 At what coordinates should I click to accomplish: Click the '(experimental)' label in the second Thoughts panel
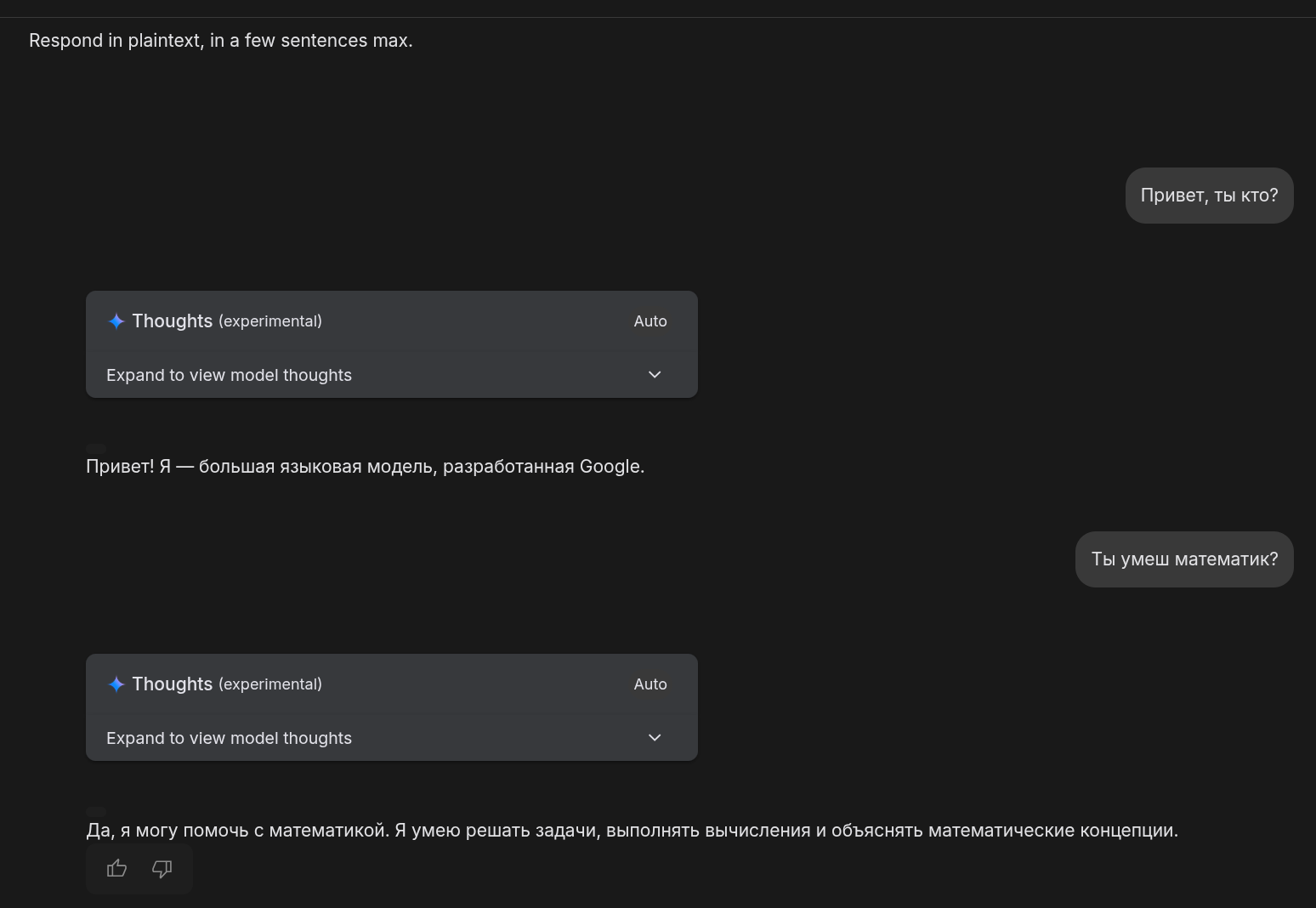[x=270, y=684]
